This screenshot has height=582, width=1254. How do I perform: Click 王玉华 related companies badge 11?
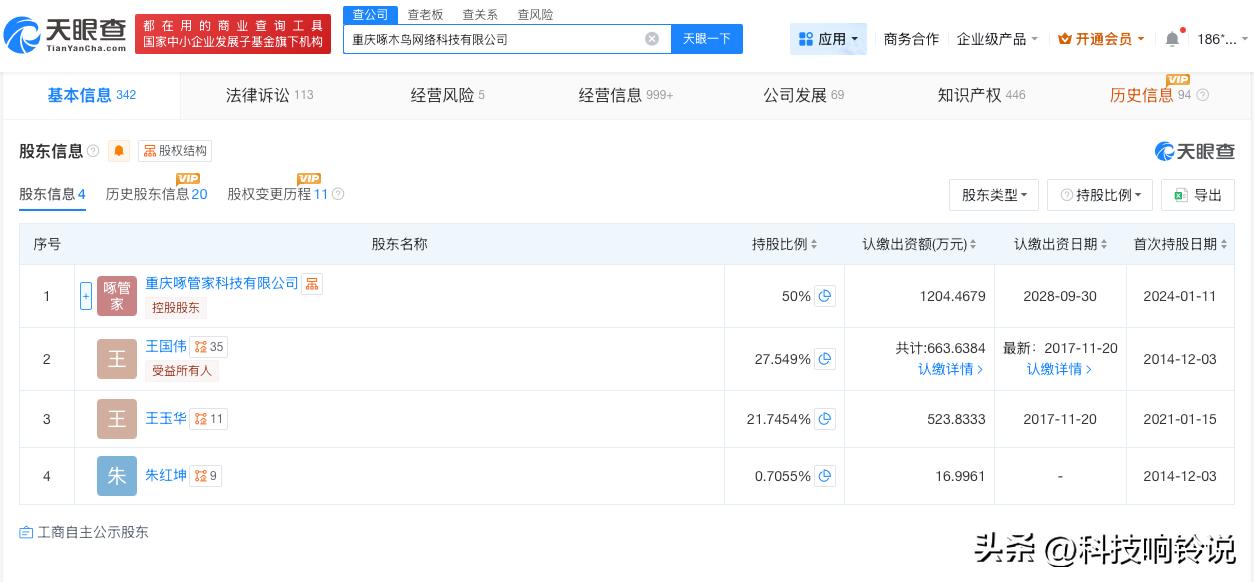point(209,419)
